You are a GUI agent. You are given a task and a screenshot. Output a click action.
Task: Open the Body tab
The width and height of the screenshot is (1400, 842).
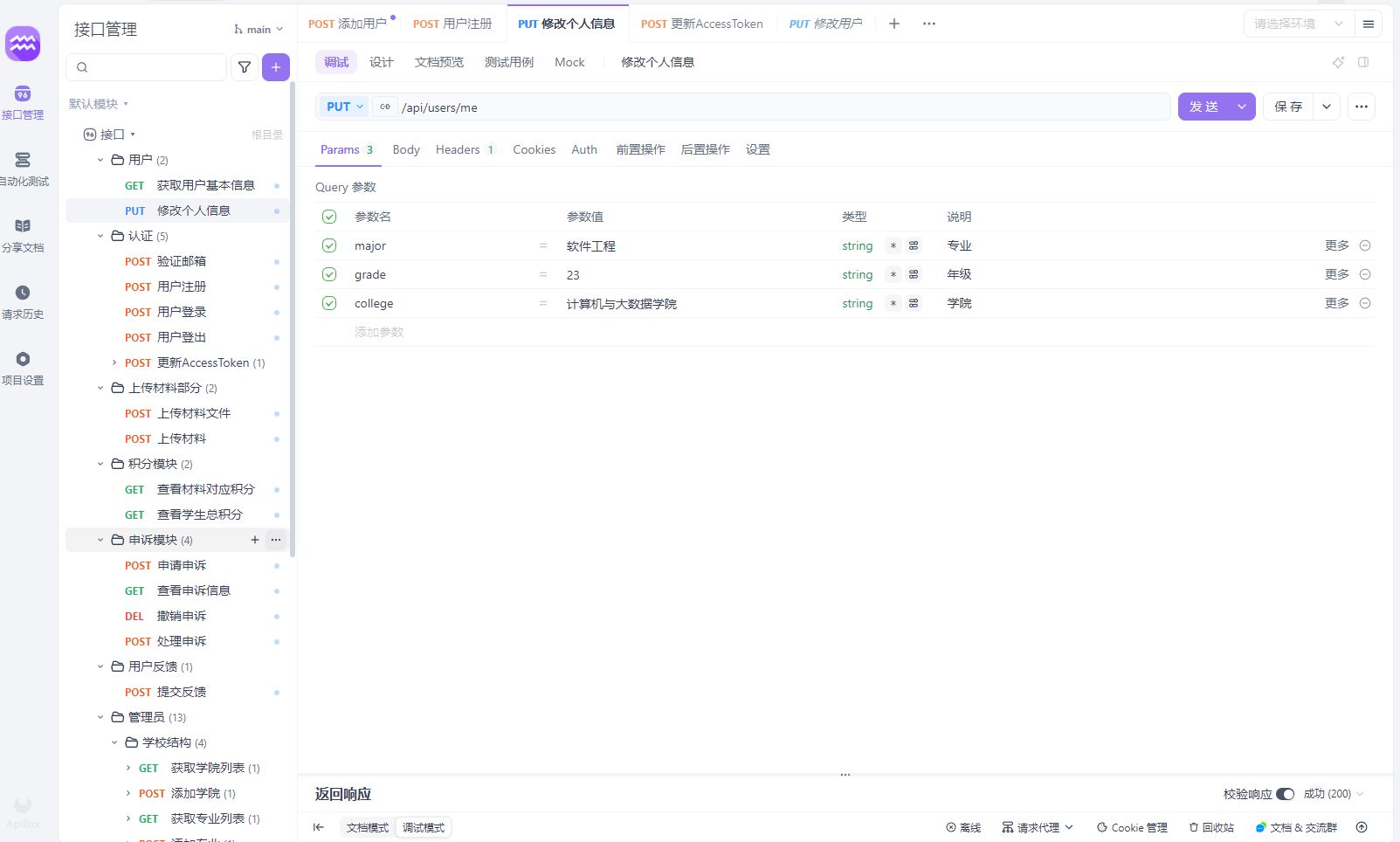tap(406, 149)
